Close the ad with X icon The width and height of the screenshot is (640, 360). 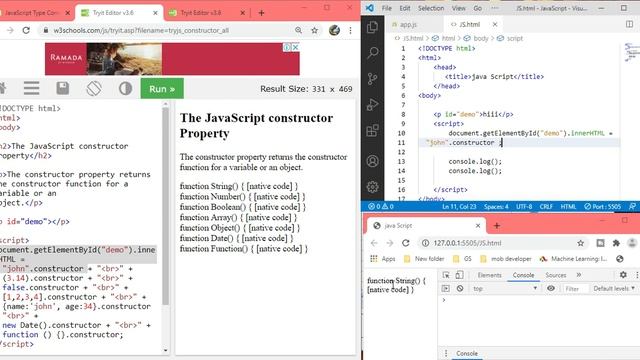[296, 47]
